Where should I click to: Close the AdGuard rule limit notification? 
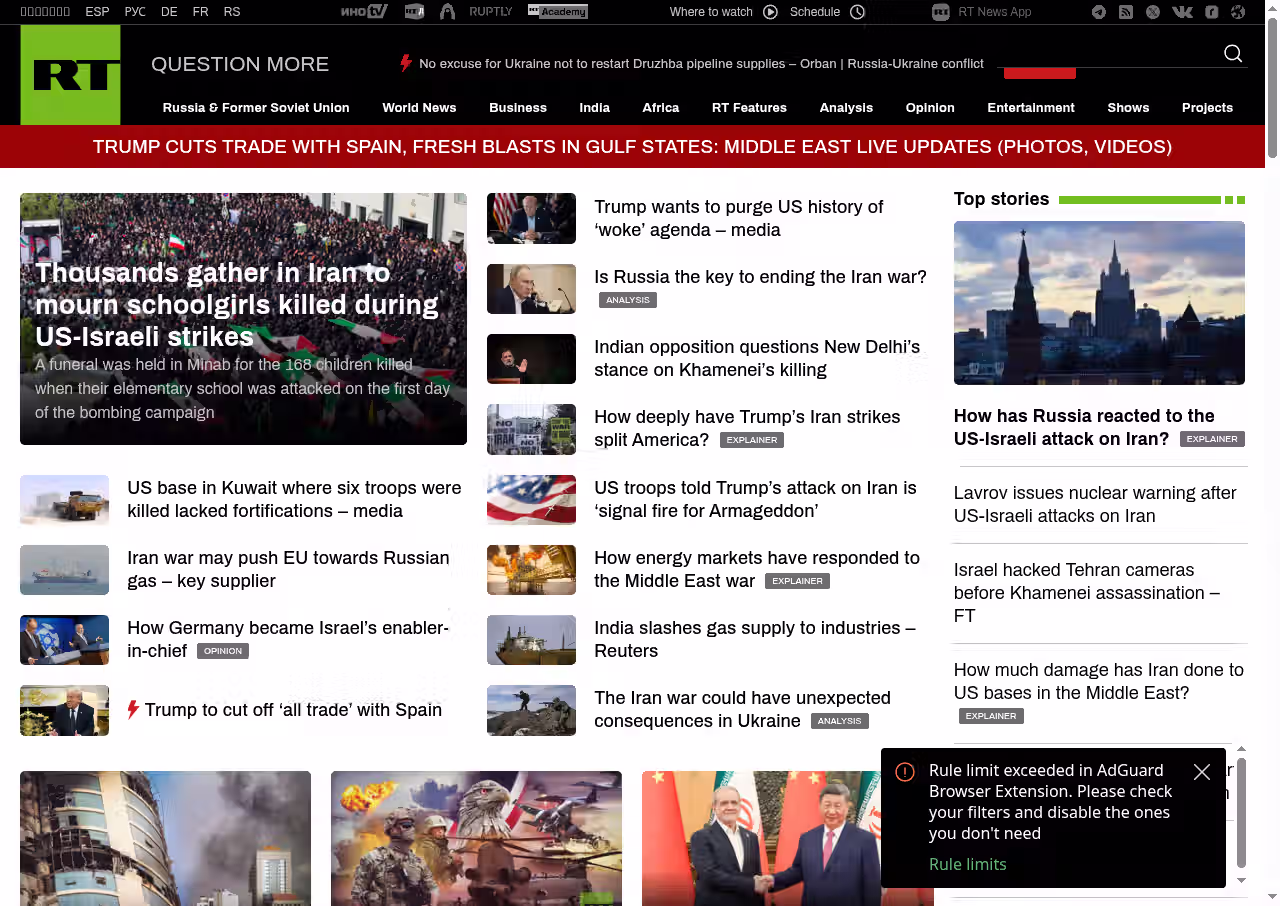(x=1202, y=772)
